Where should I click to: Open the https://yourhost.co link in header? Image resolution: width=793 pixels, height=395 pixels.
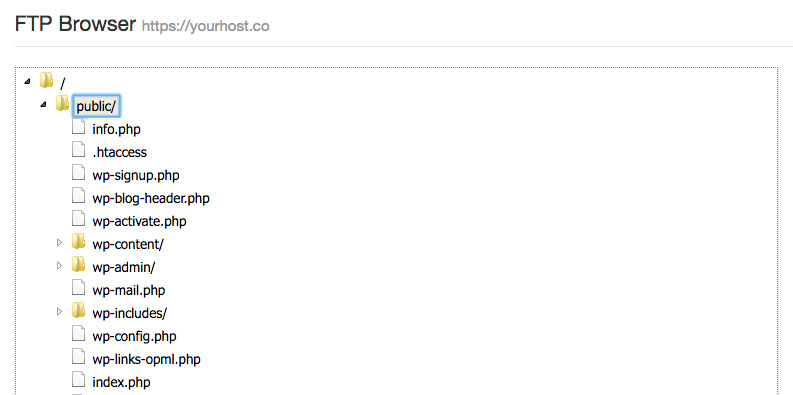click(x=205, y=26)
